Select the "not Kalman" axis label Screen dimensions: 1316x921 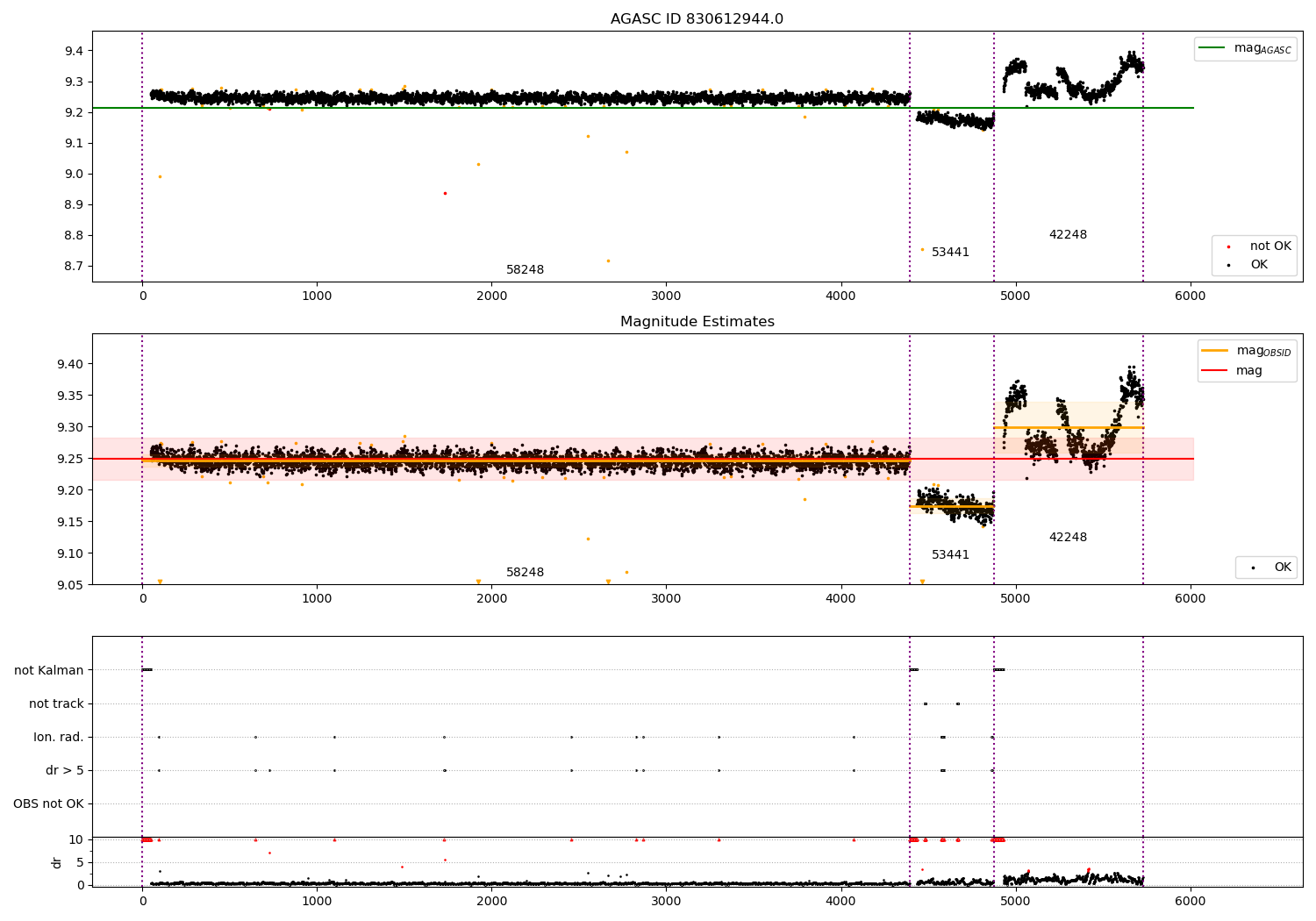49,670
